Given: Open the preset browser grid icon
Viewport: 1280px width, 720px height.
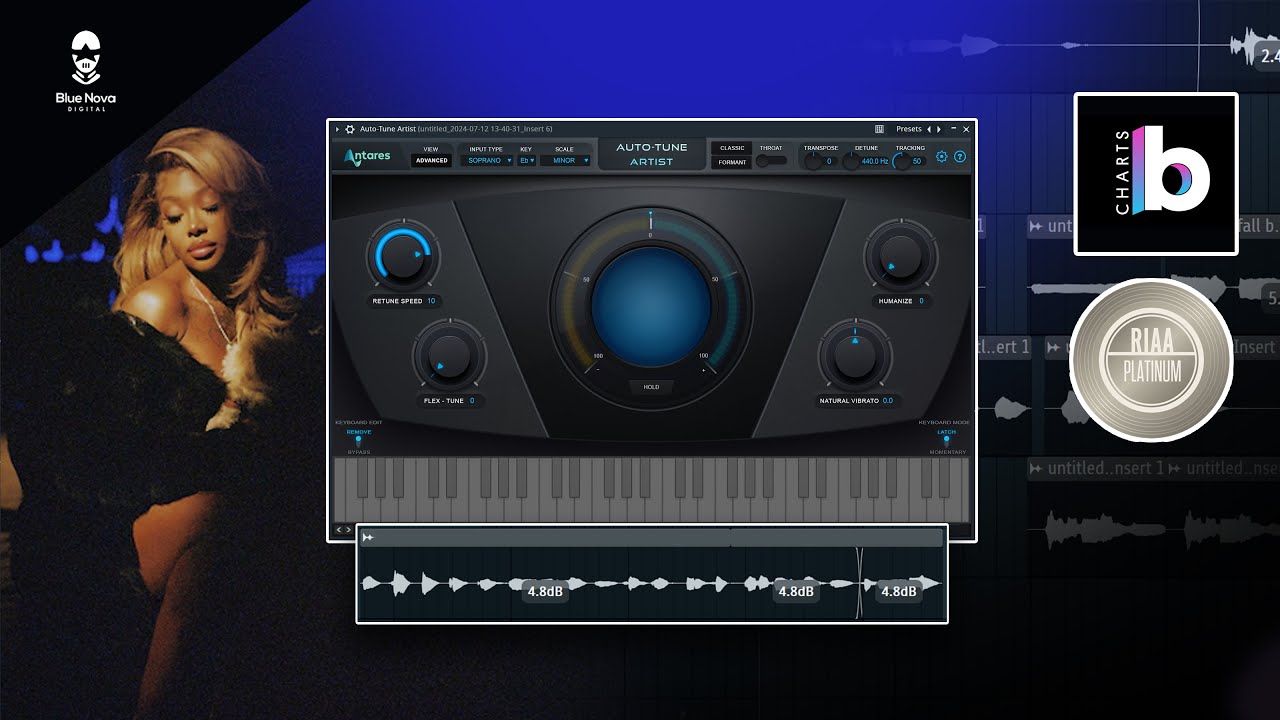Looking at the screenshot, I should click(879, 129).
